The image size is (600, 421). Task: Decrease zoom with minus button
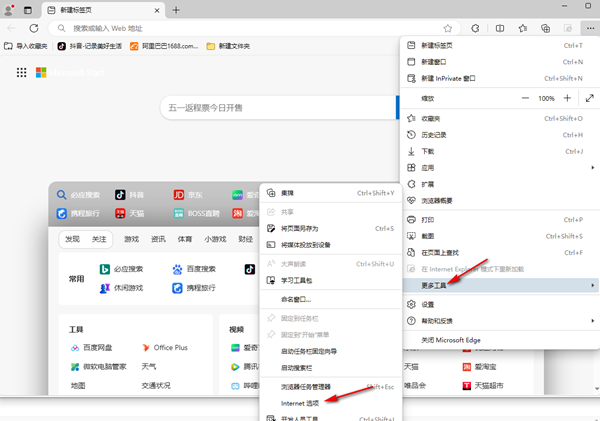525,98
